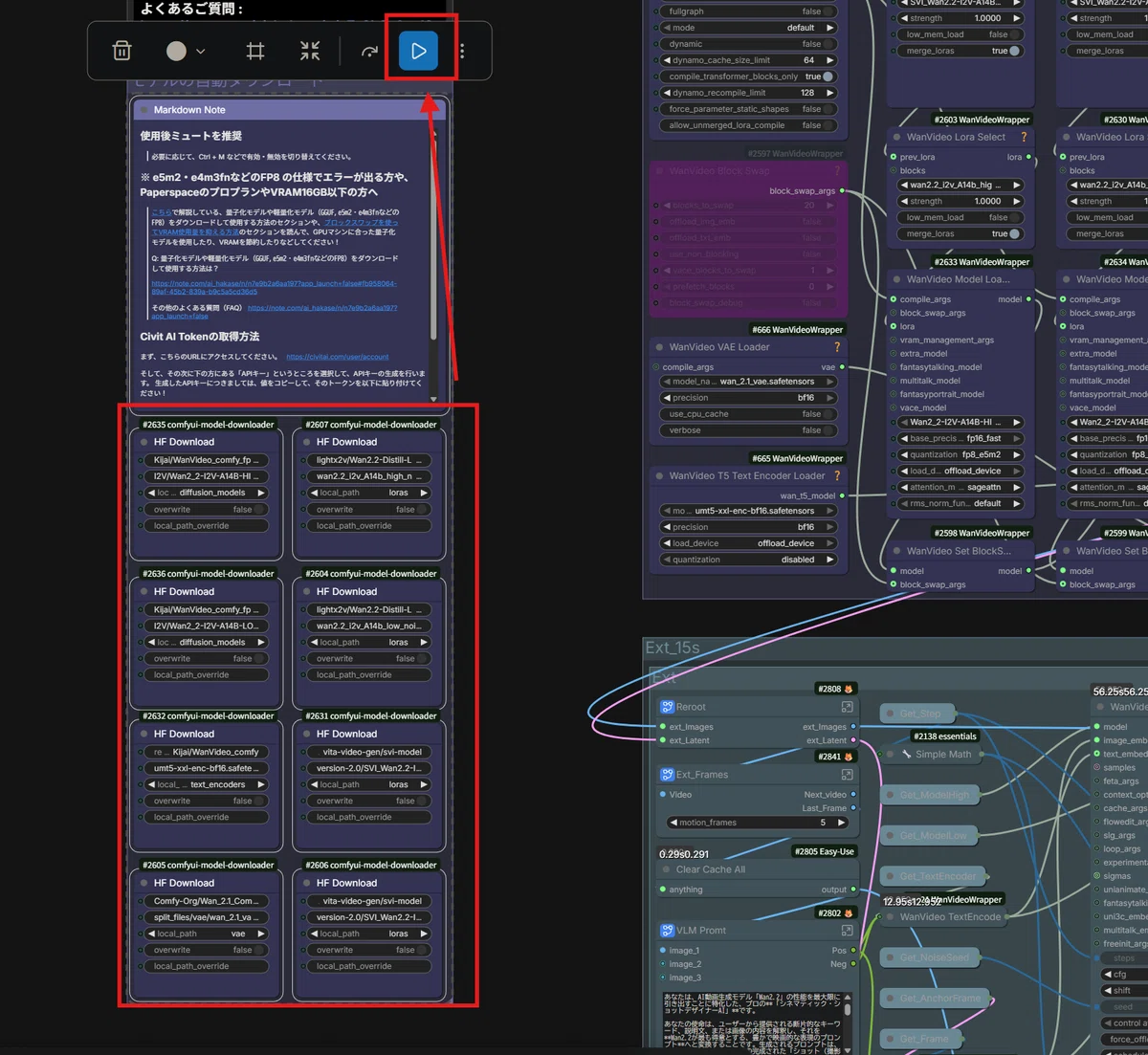Click the #666 WanVideoWrapper badge
The height and width of the screenshot is (1055, 1148).
point(797,330)
